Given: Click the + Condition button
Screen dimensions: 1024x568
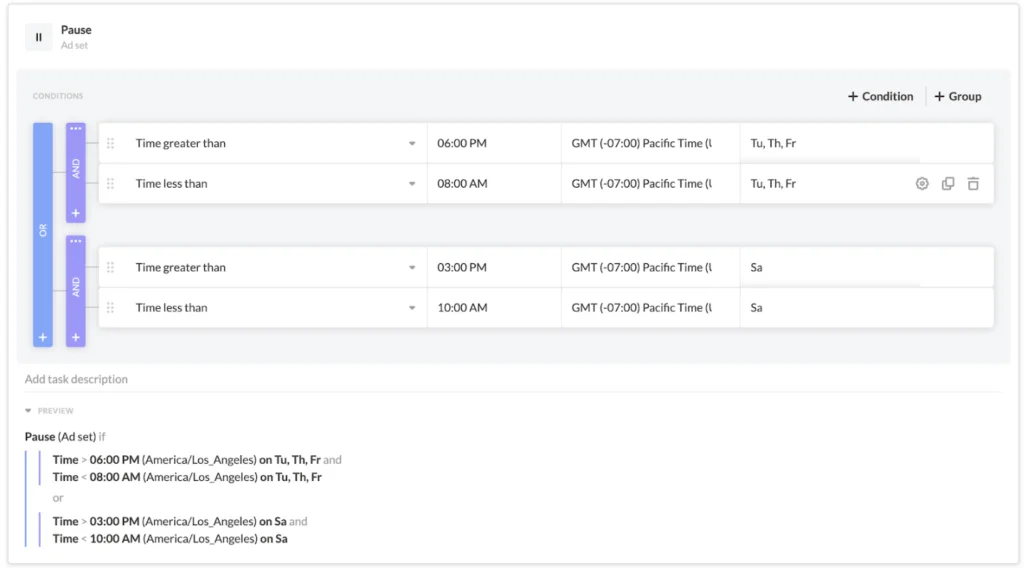Looking at the screenshot, I should (880, 97).
